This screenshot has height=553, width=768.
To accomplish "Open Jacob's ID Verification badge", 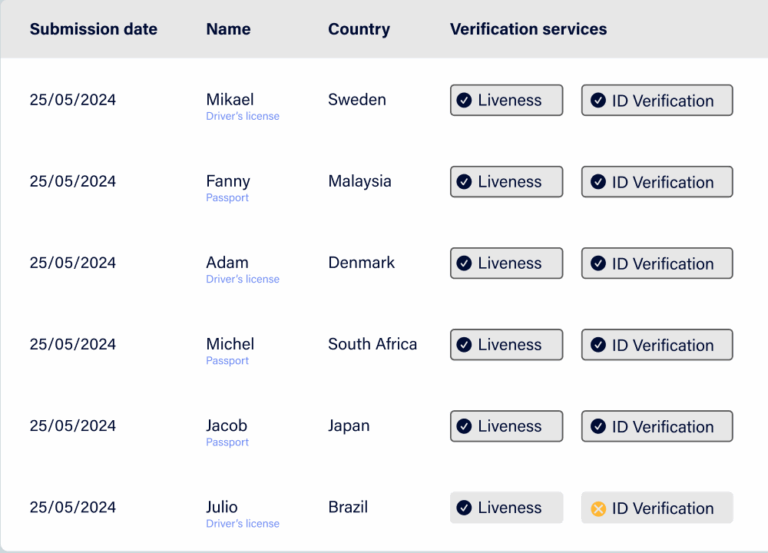I will pyautogui.click(x=657, y=426).
